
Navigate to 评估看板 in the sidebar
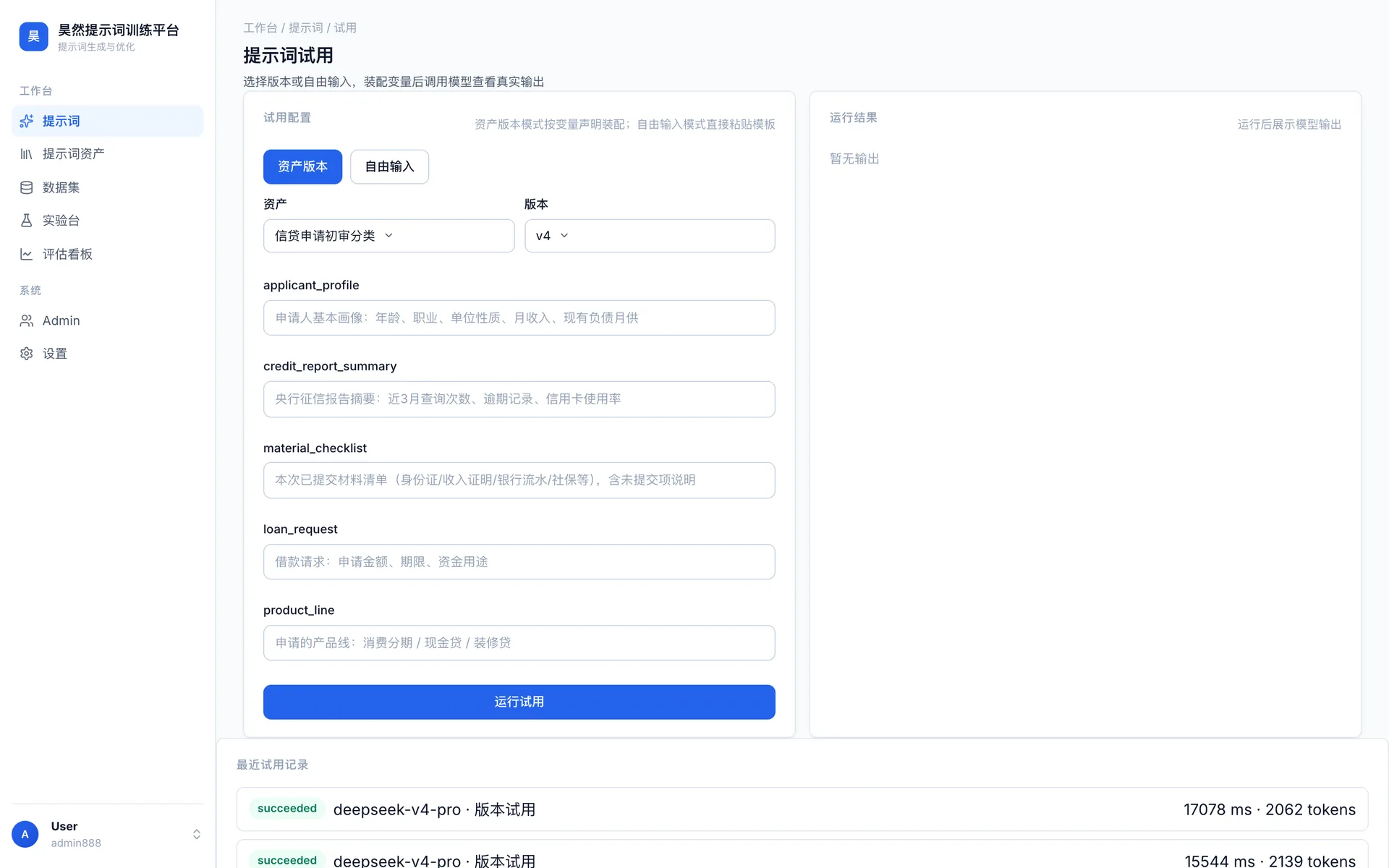107,254
